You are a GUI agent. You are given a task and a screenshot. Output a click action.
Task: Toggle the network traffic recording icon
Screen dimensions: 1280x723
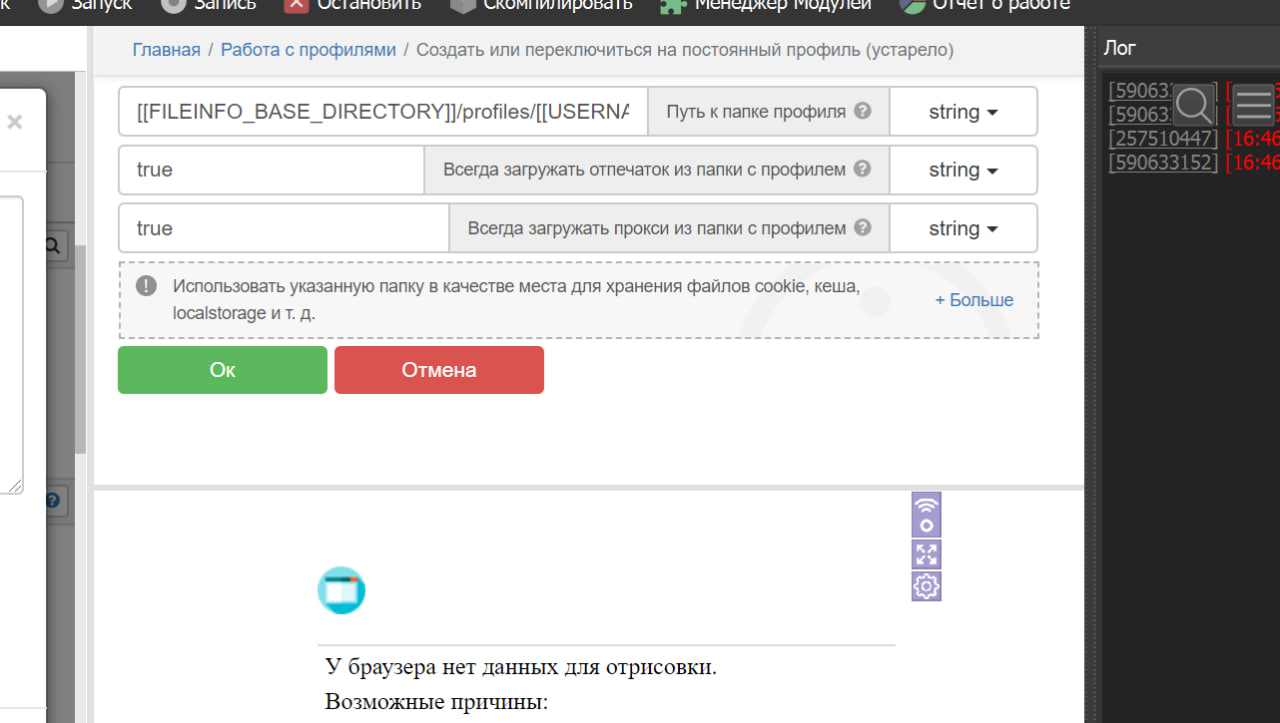pos(926,514)
